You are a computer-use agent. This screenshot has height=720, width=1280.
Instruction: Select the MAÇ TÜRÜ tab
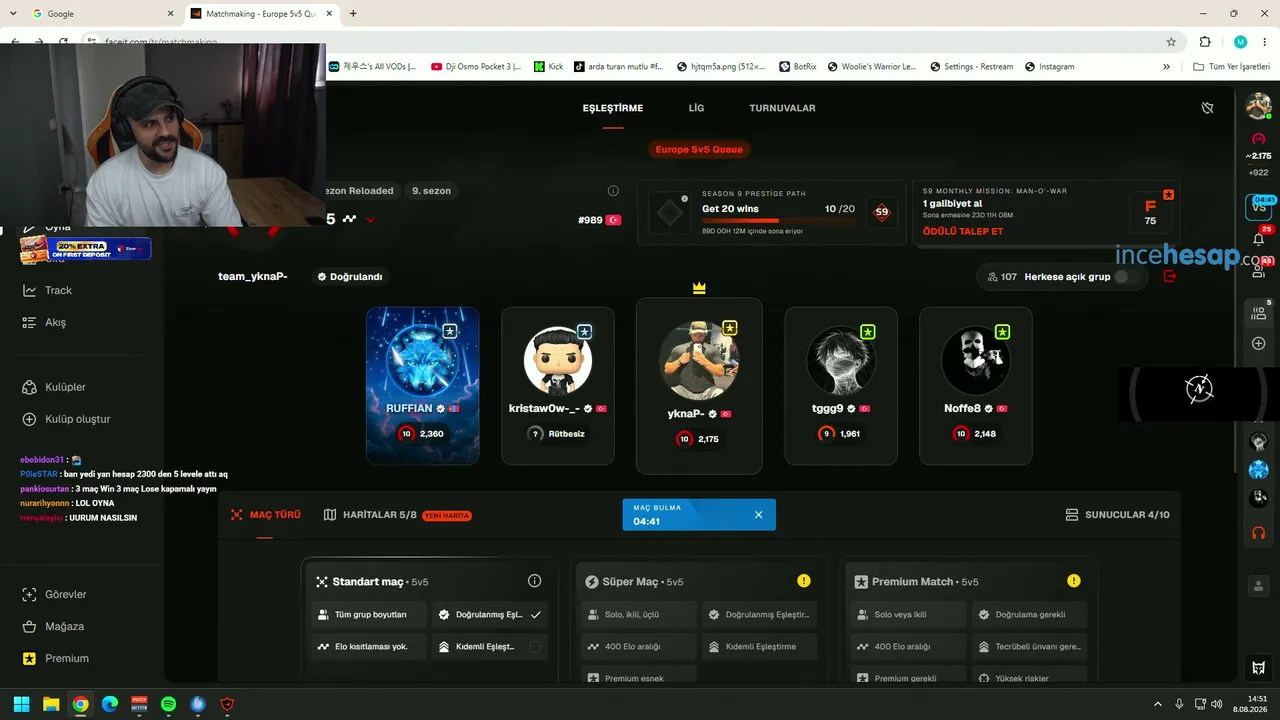pos(265,515)
